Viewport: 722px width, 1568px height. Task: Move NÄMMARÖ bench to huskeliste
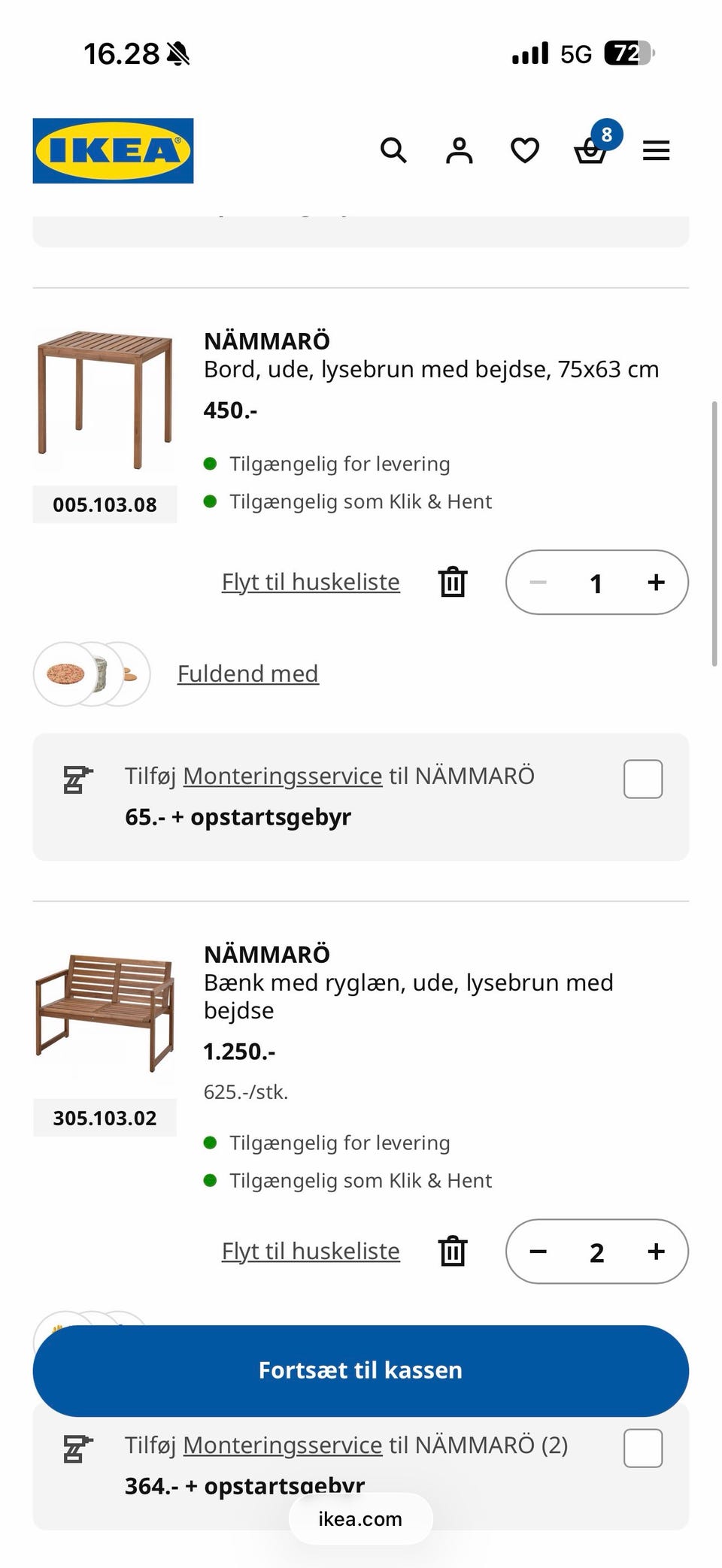[311, 1251]
